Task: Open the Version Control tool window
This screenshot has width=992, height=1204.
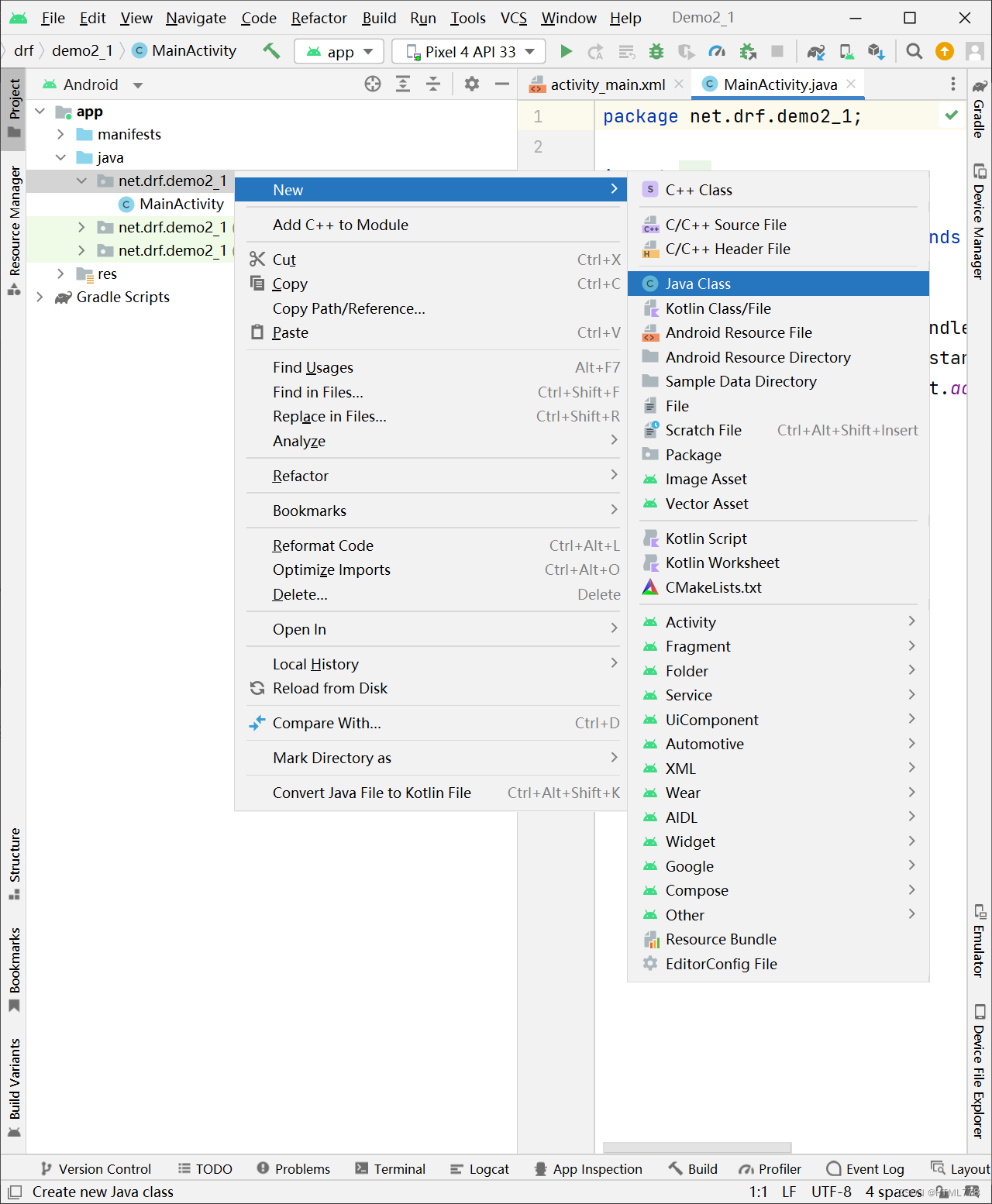Action: click(x=95, y=1169)
